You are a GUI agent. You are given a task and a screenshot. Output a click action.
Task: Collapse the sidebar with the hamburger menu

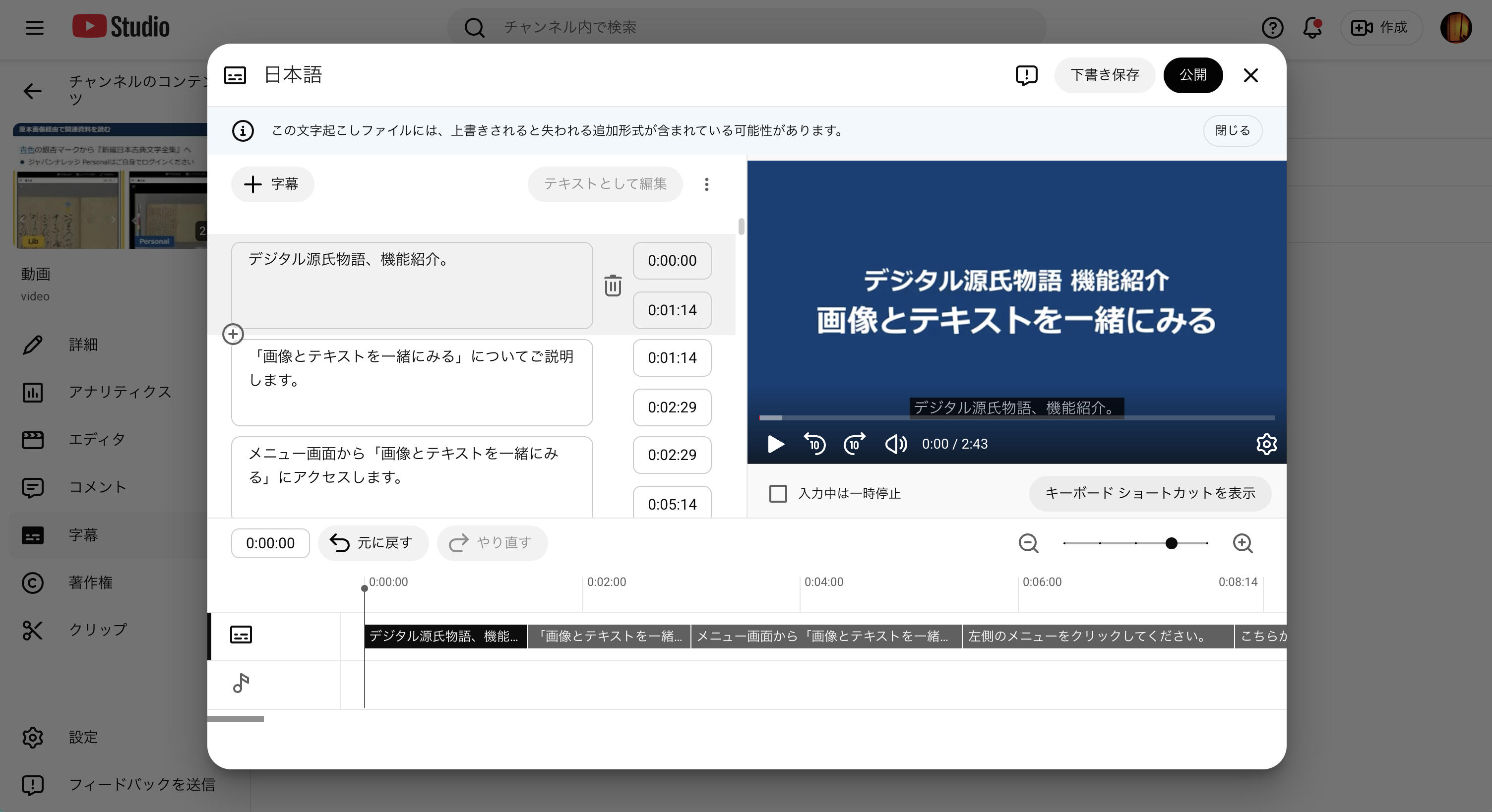34,27
